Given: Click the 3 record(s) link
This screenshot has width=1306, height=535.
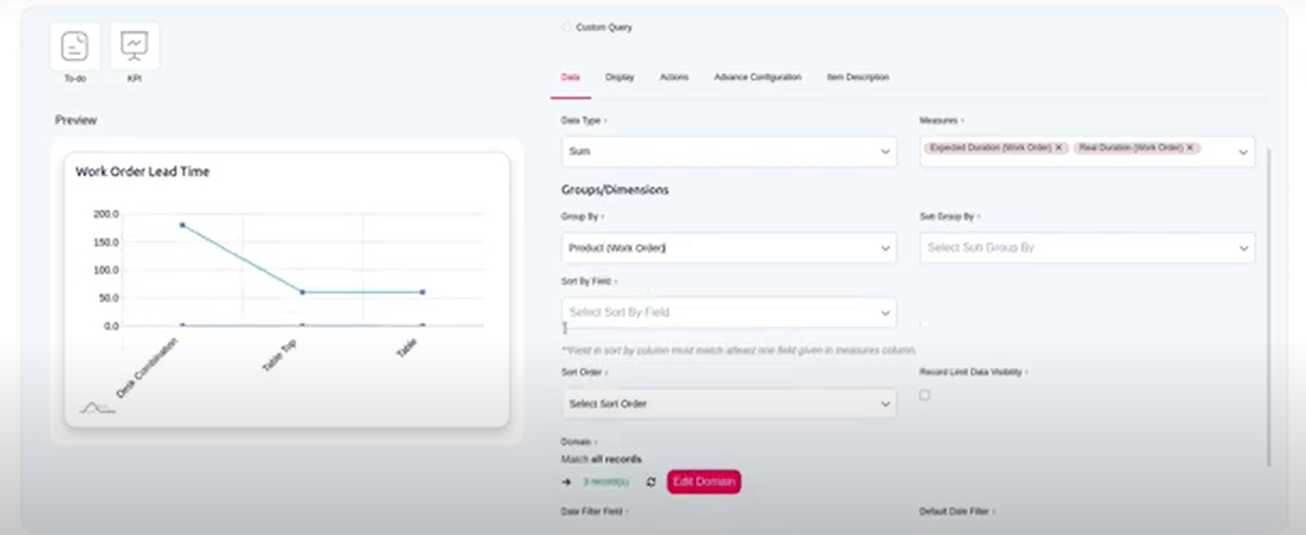Looking at the screenshot, I should click(x=606, y=482).
